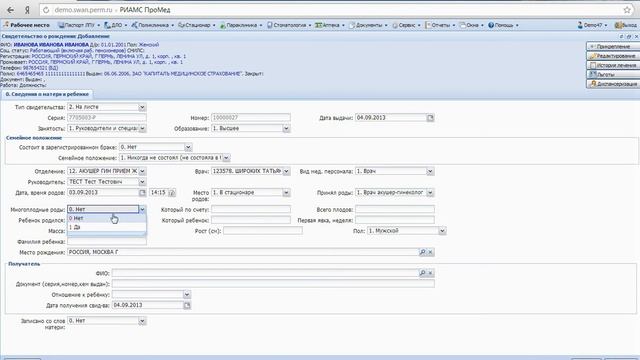Image resolution: width=640 pixels, height=360 pixels.
Task: Open Параклиника menu
Action: tap(241, 25)
